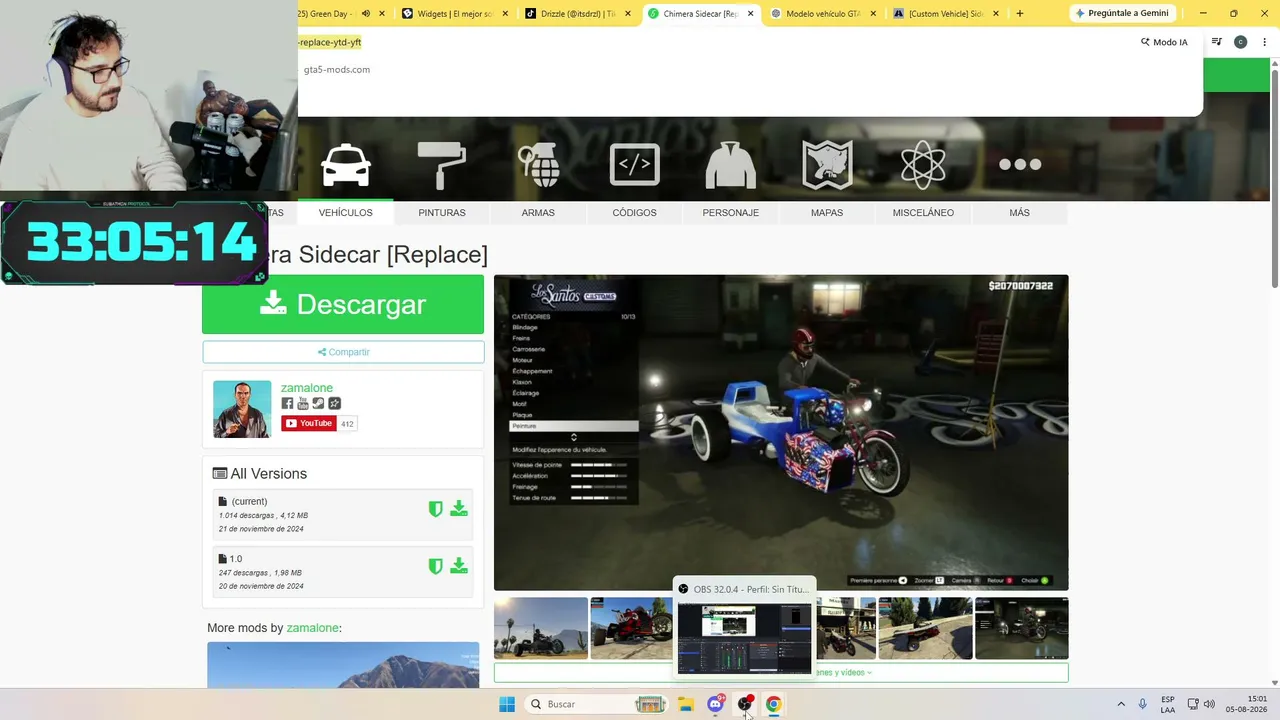Open Google Chrome taskbar icon
Screen dimensions: 1280x720
coord(773,704)
